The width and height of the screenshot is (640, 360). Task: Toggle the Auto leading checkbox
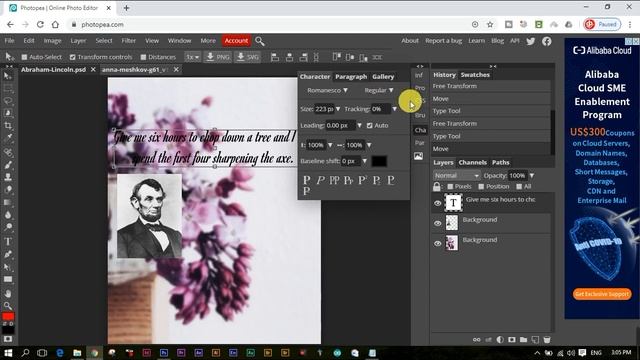pos(369,125)
